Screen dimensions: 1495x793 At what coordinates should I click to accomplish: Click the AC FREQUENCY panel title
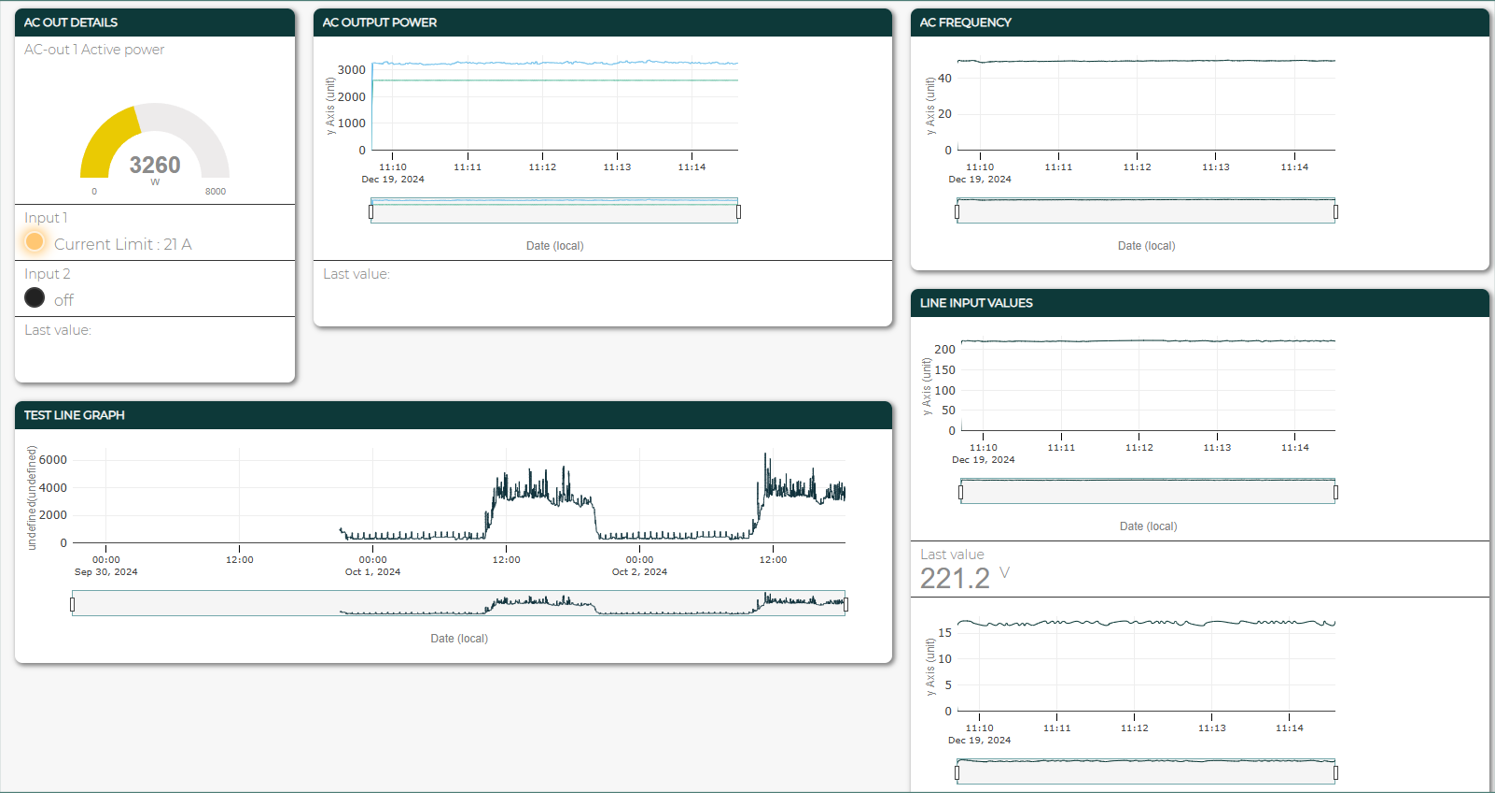click(x=965, y=22)
